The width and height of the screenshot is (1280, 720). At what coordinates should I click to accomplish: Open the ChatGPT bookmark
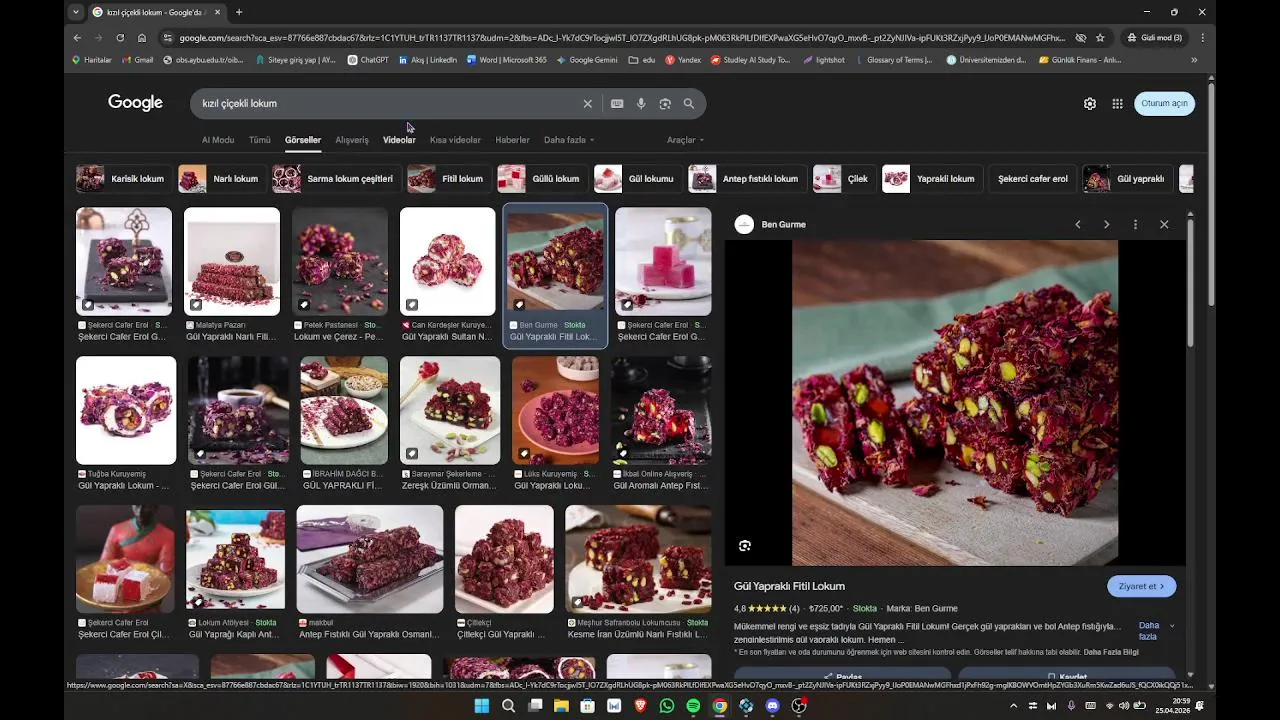tap(368, 60)
